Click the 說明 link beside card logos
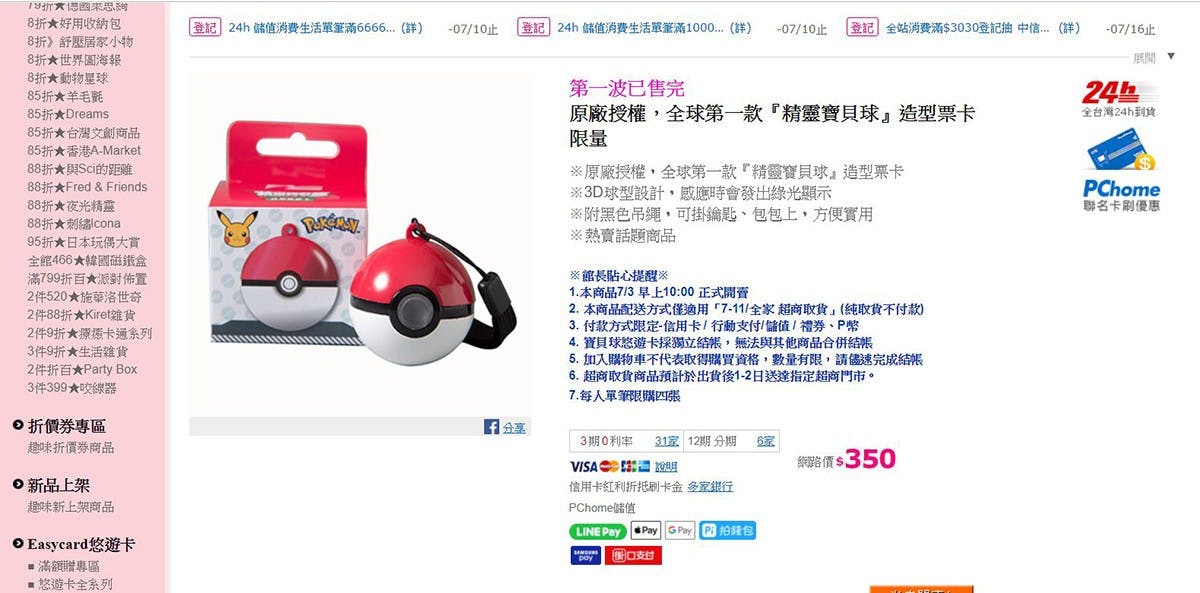The width and height of the screenshot is (1200, 593). [x=666, y=467]
